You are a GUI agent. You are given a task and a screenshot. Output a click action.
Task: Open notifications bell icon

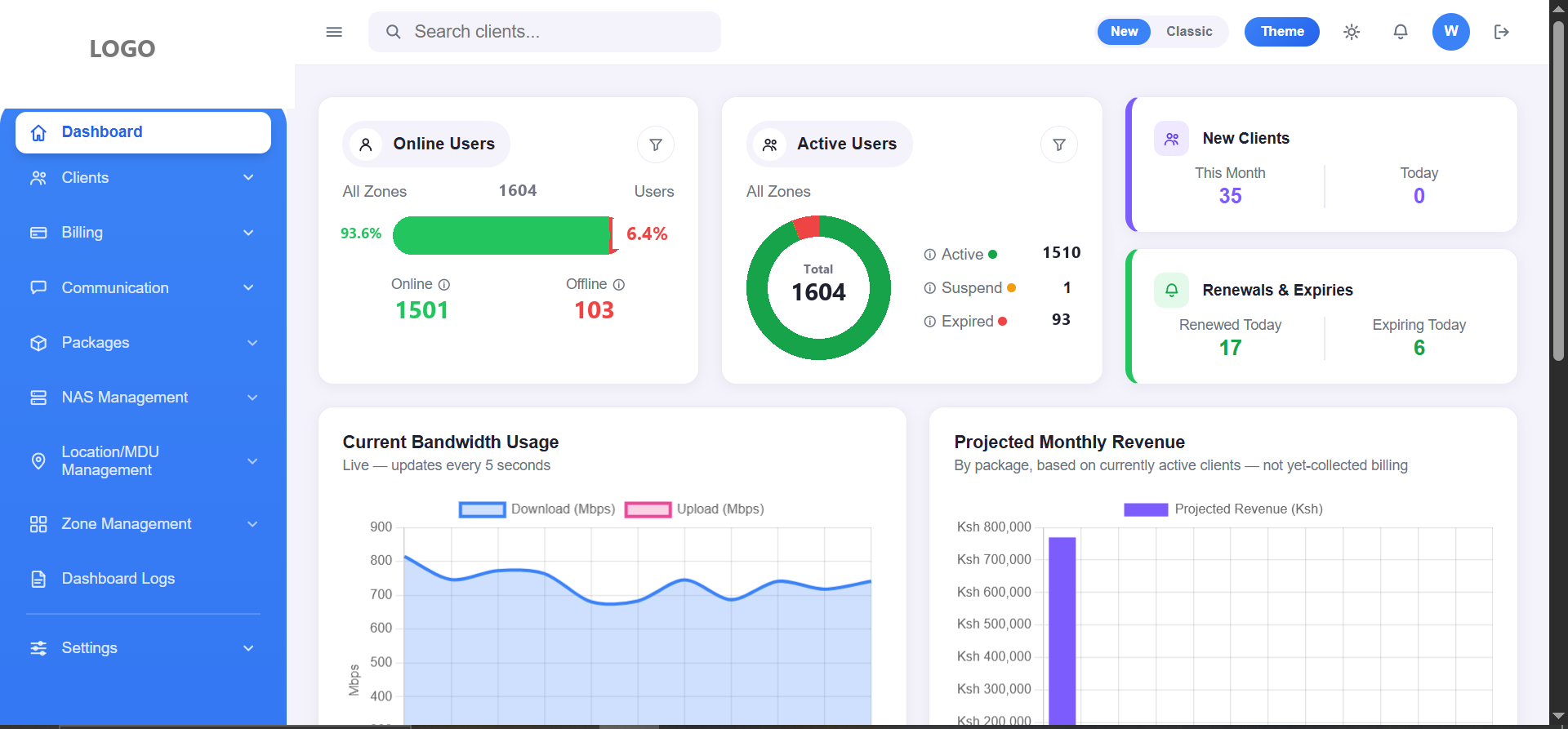(1401, 32)
